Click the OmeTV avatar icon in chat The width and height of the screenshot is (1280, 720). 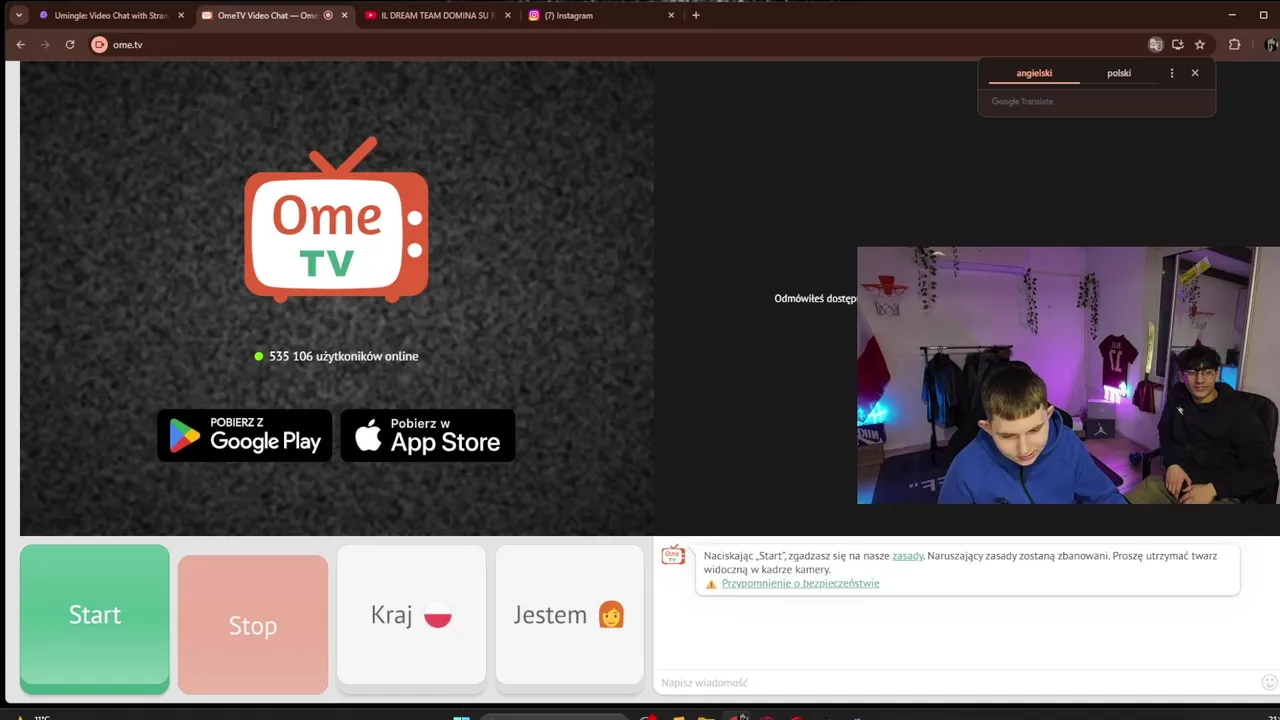click(673, 555)
